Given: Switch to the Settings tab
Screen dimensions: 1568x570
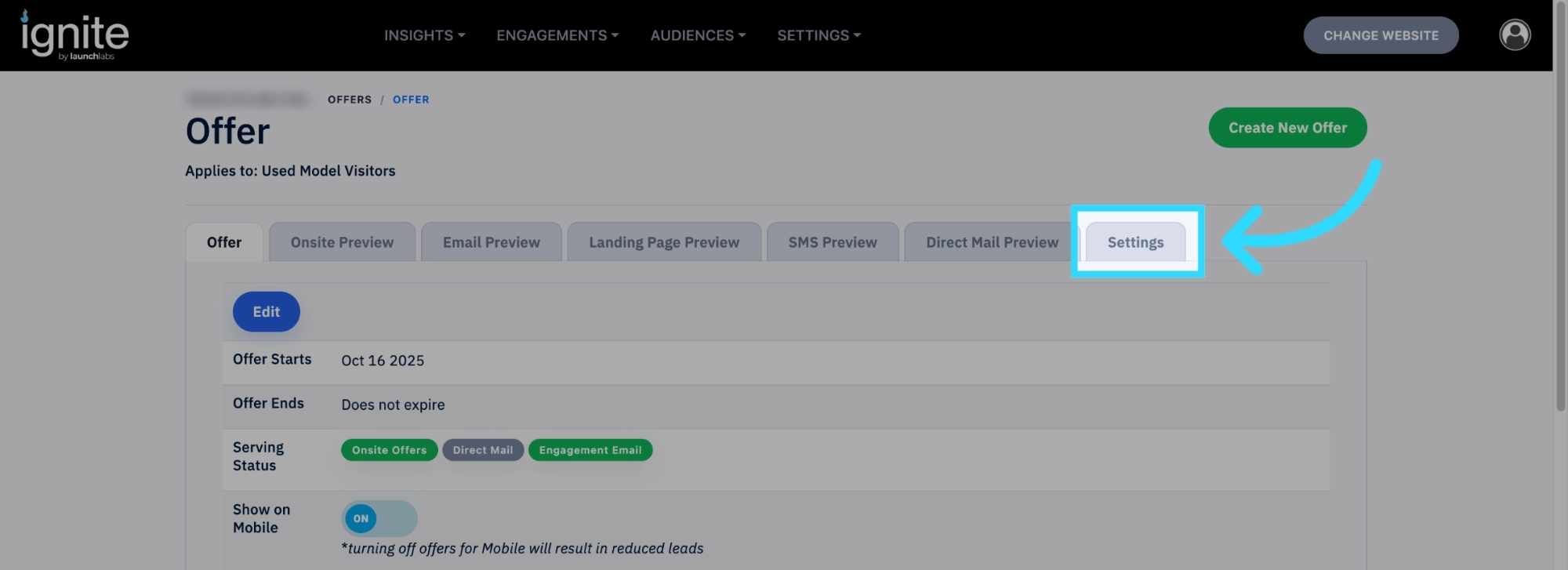Looking at the screenshot, I should [1135, 242].
